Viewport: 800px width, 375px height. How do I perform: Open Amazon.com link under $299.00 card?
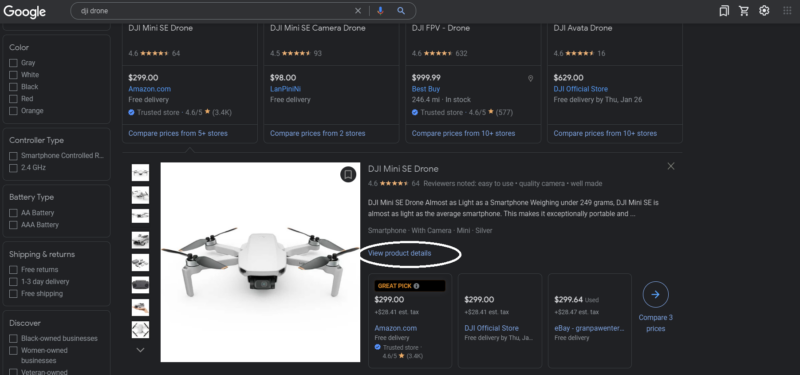149,89
